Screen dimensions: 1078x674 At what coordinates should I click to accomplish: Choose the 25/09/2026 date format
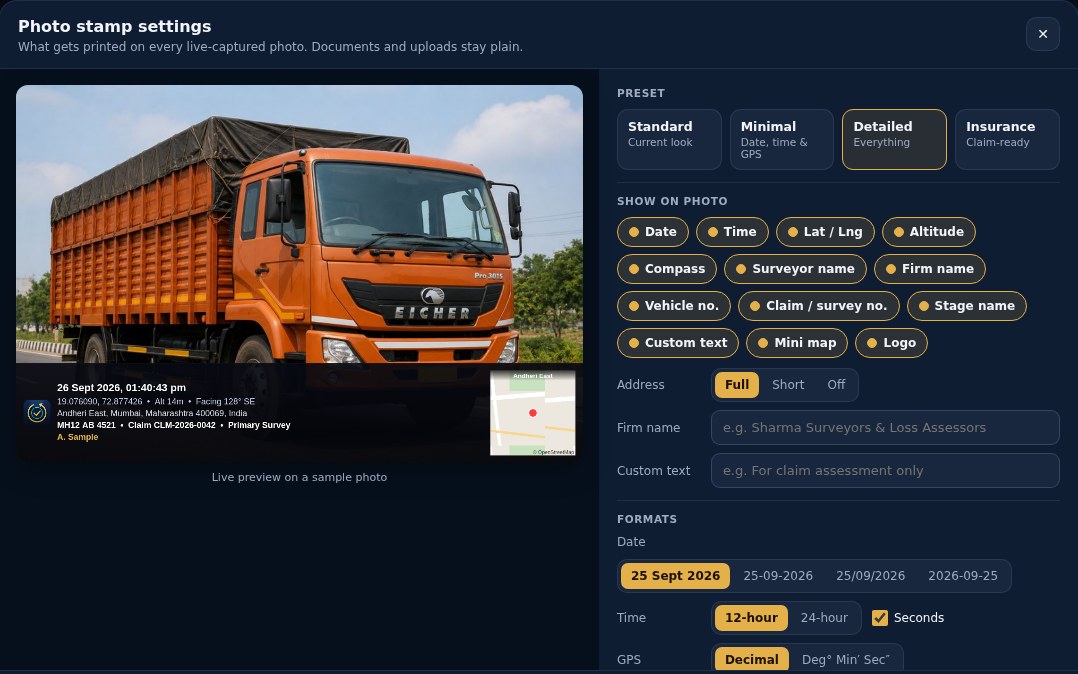point(870,576)
